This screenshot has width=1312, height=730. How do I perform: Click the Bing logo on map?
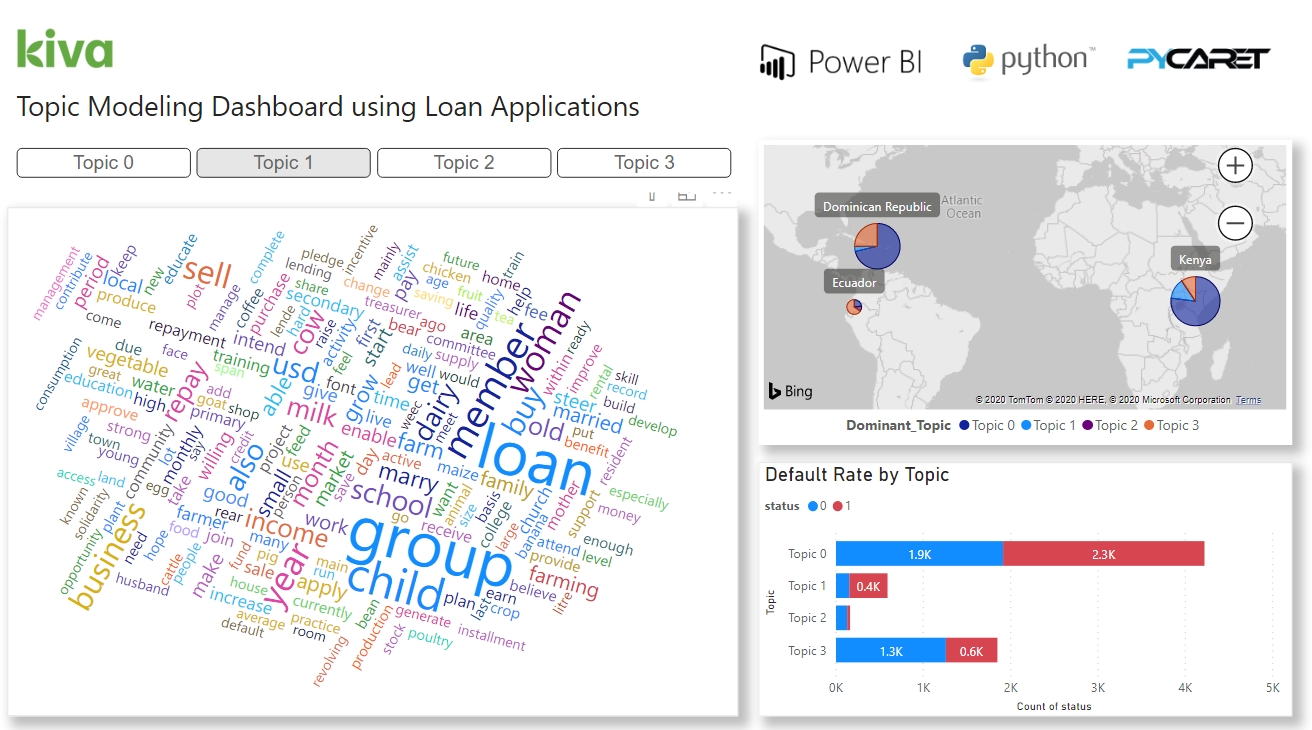coord(790,391)
